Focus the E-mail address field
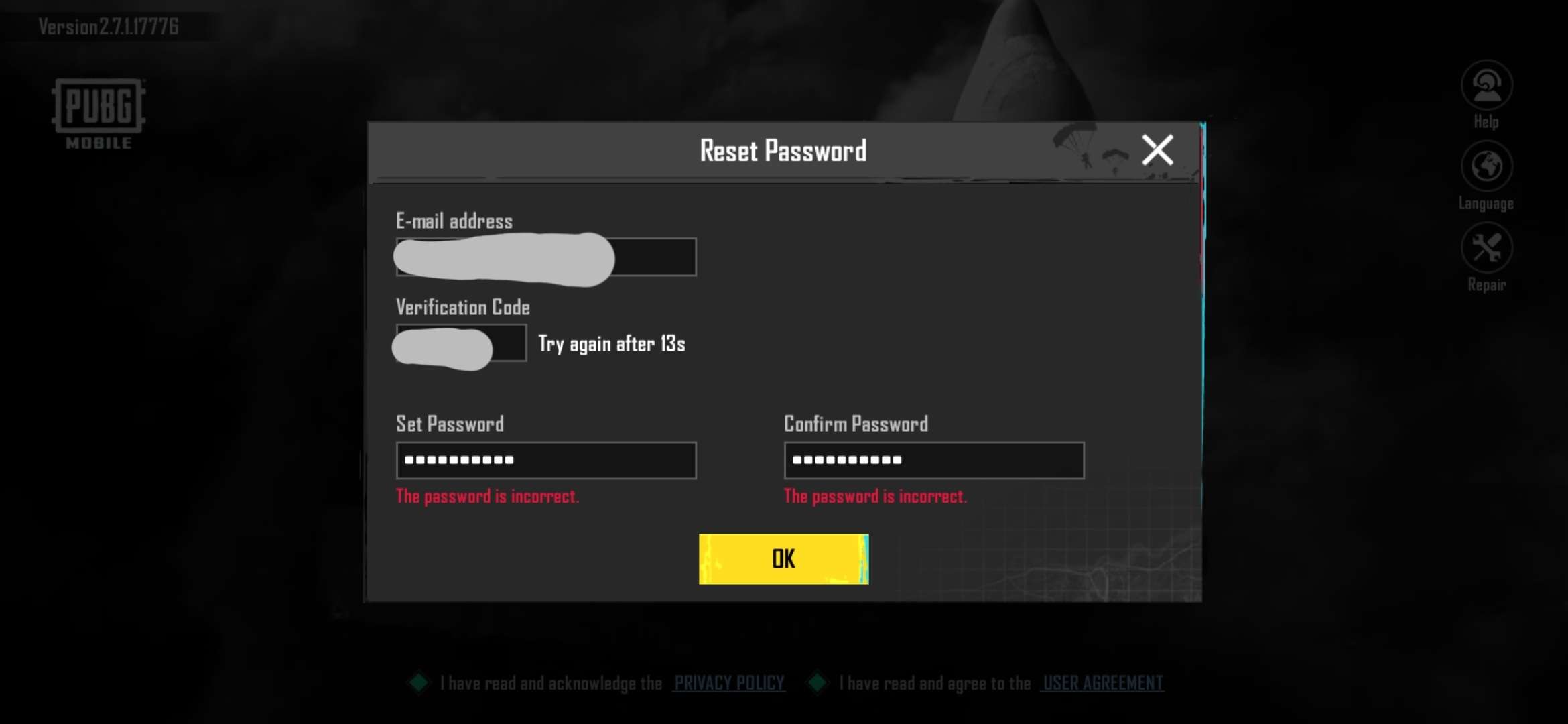The width and height of the screenshot is (1568, 724). (x=546, y=257)
